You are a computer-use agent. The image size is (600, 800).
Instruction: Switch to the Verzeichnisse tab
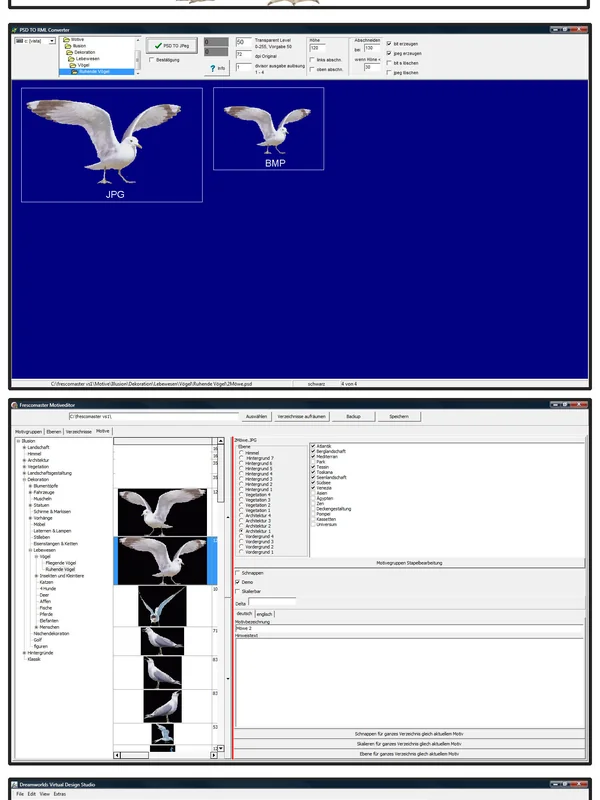tap(79, 432)
